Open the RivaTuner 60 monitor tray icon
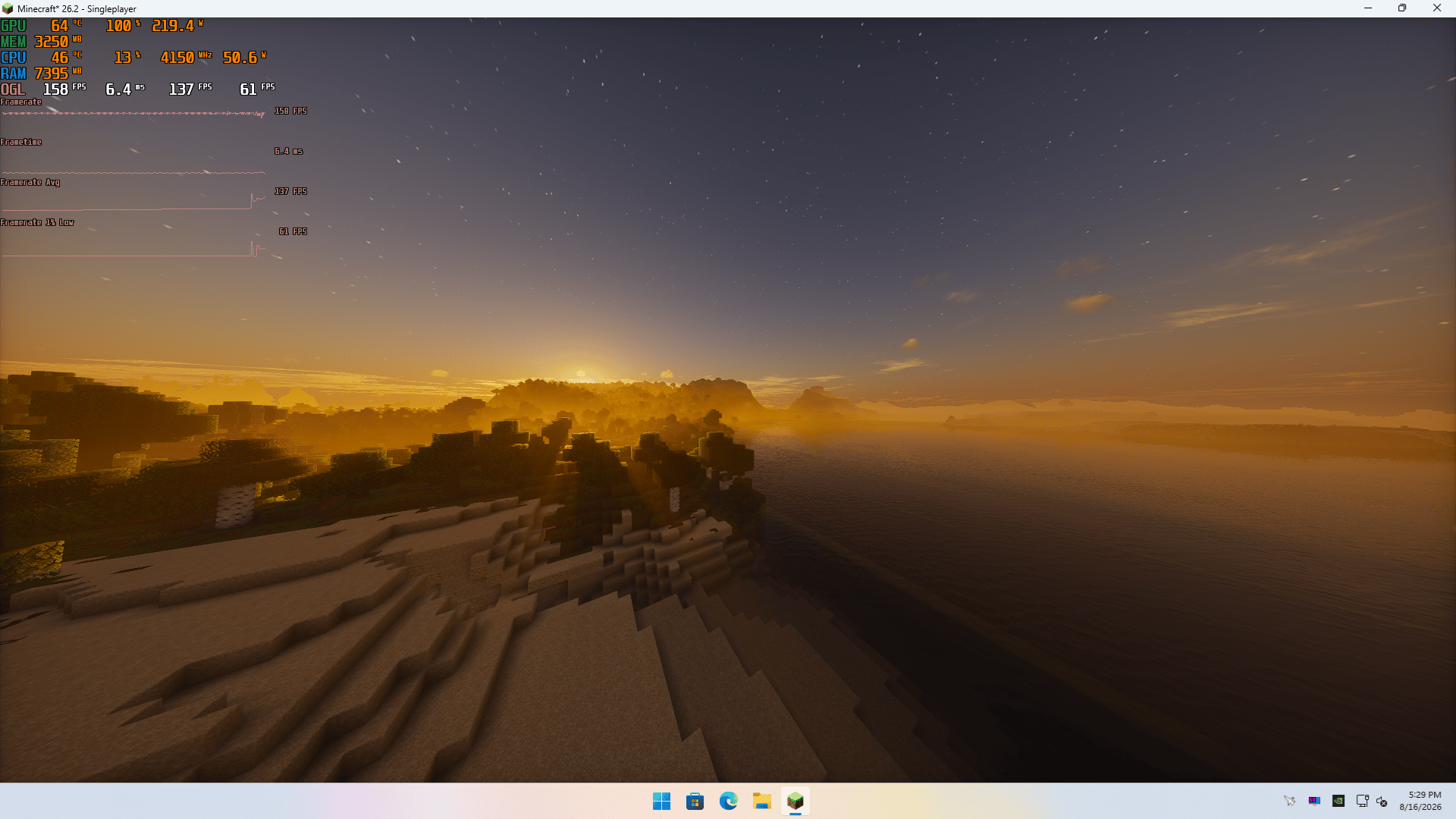This screenshot has height=819, width=1456. point(1314,801)
